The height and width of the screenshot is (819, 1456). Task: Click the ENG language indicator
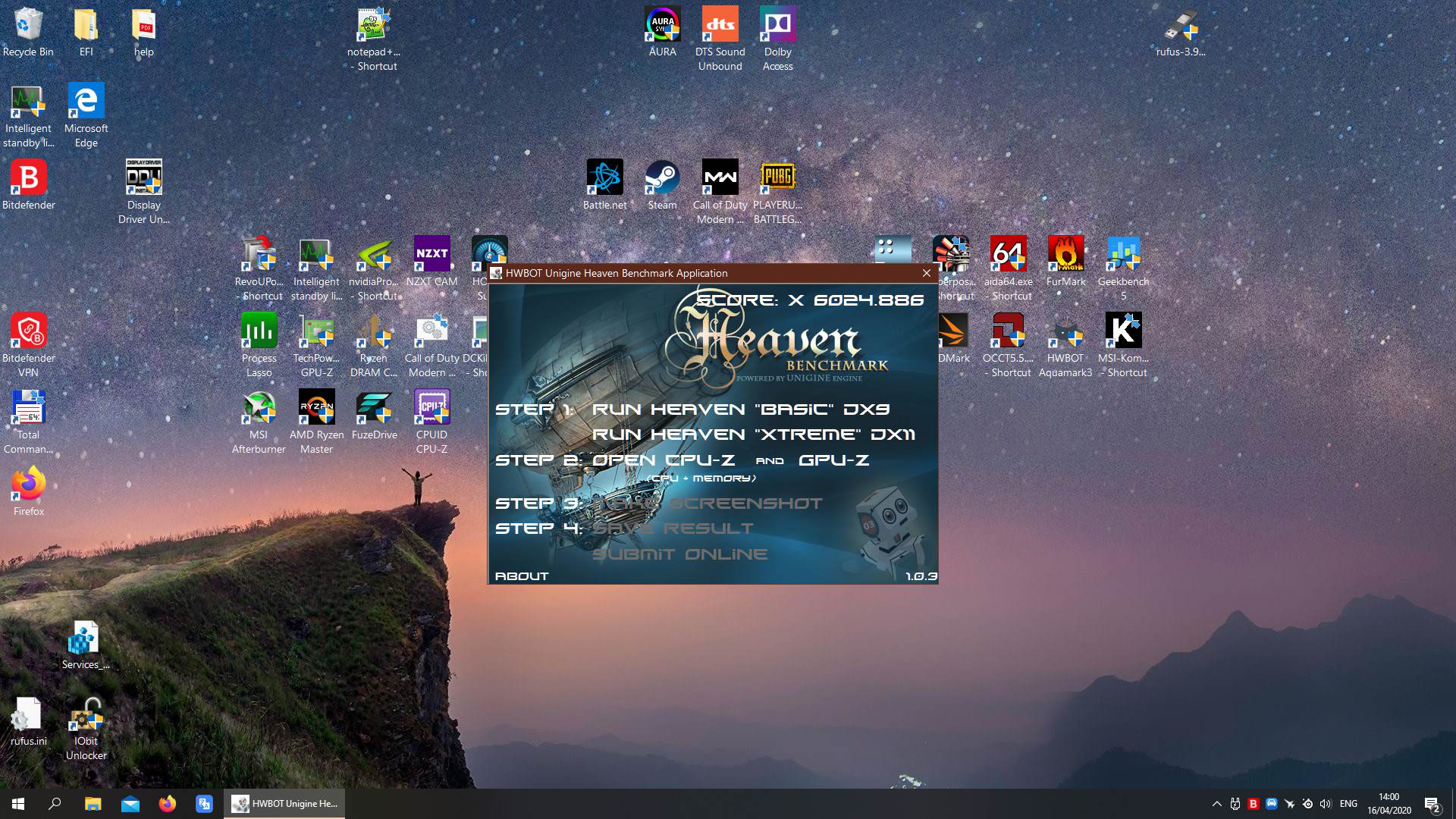coord(1348,804)
